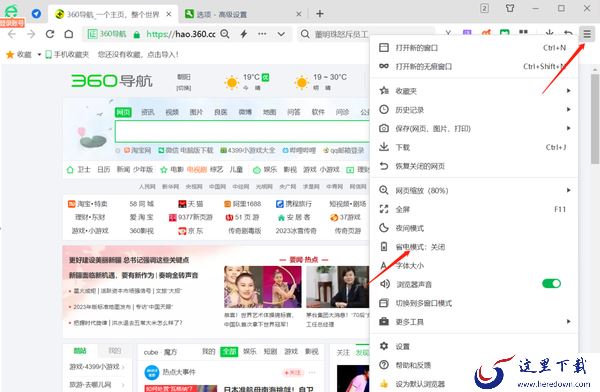This screenshot has width=600, height=392.
Task: Click the address bar URL field
Action: (181, 34)
